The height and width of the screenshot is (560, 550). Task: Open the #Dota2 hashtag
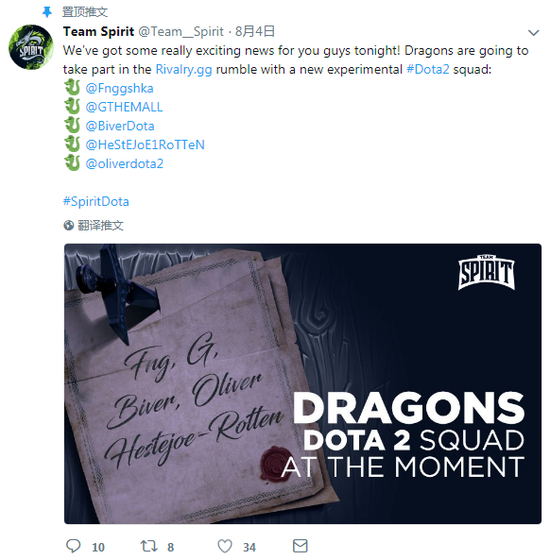(428, 69)
